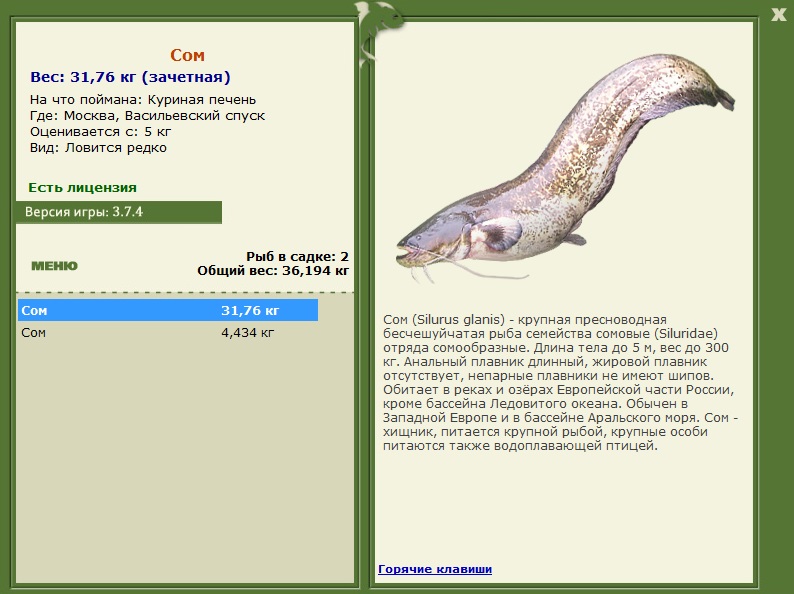Click the dashed divider above the fish list
The height and width of the screenshot is (594, 794).
tap(185, 293)
